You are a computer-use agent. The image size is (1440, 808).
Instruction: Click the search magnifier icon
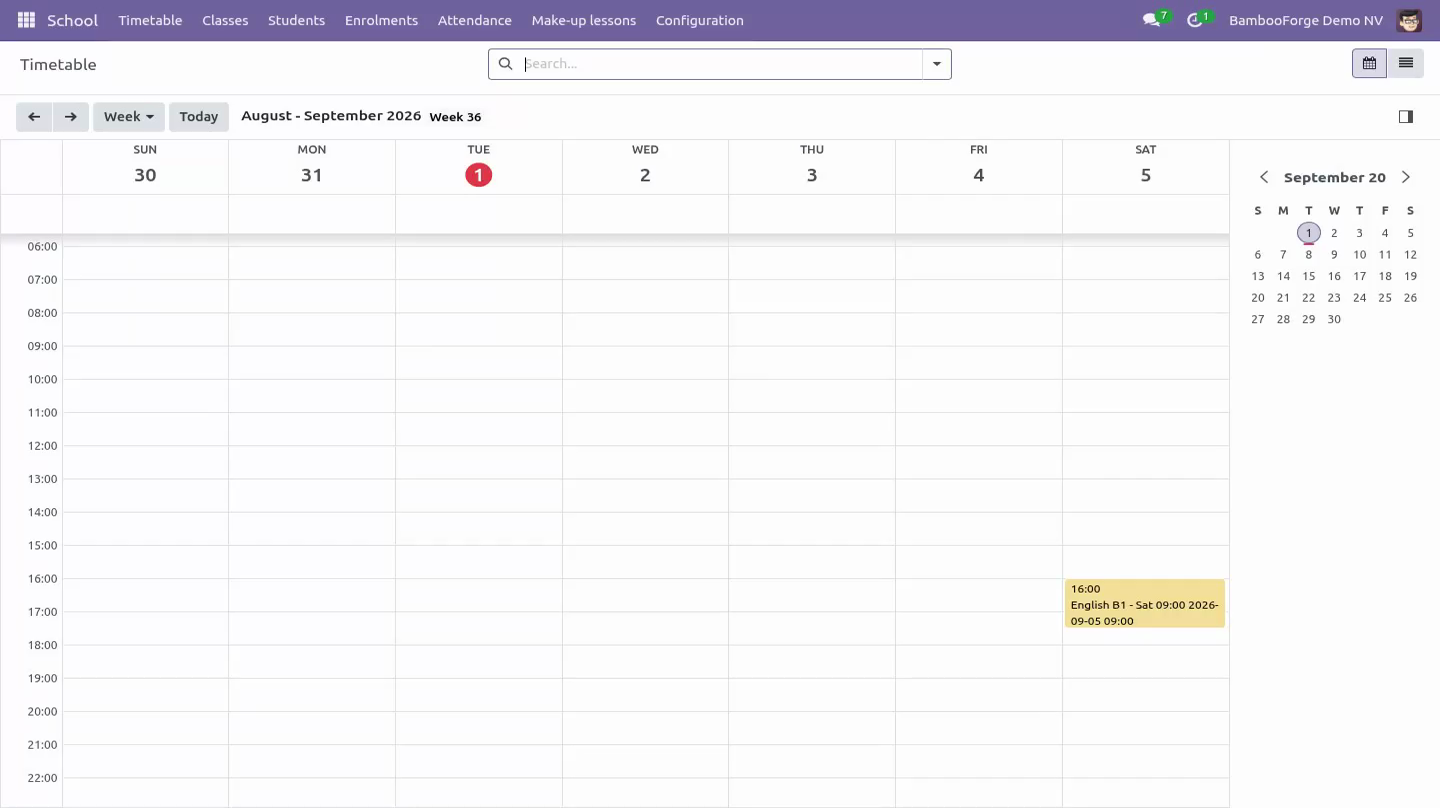(x=505, y=64)
